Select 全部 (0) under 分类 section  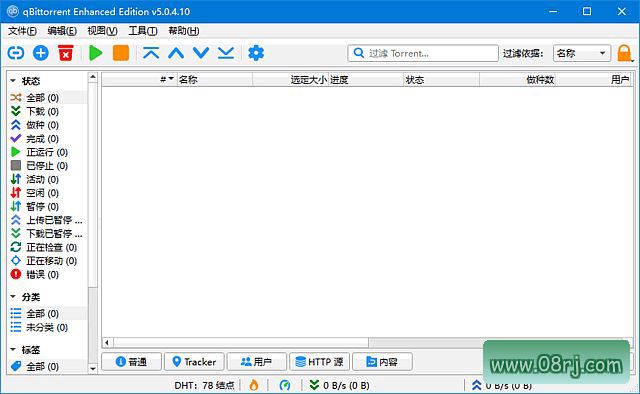(47, 314)
